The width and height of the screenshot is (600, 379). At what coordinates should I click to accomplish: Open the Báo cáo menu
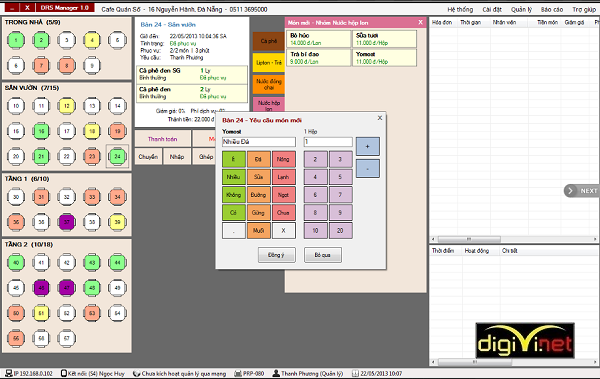552,9
